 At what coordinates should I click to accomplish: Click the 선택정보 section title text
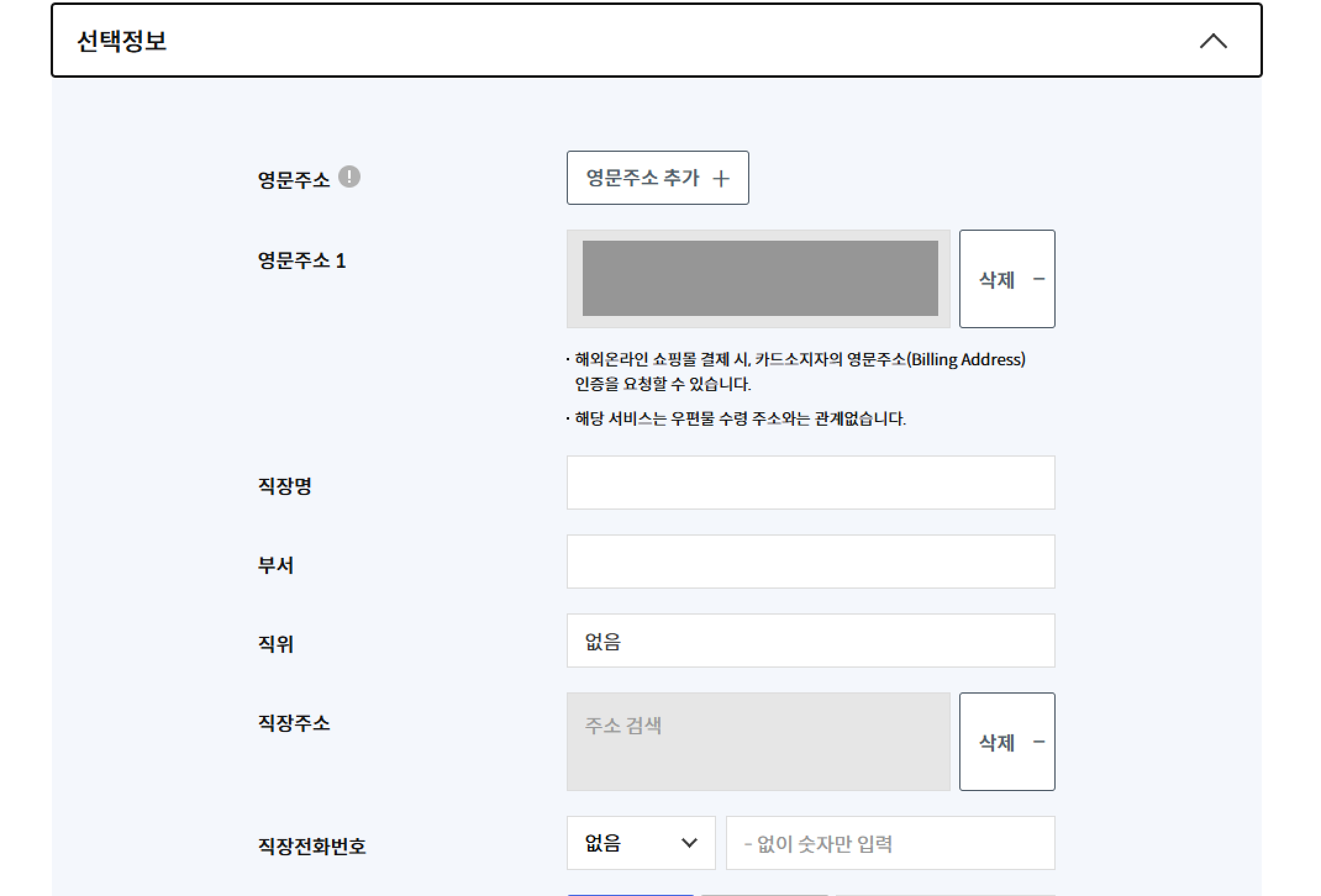[x=122, y=41]
